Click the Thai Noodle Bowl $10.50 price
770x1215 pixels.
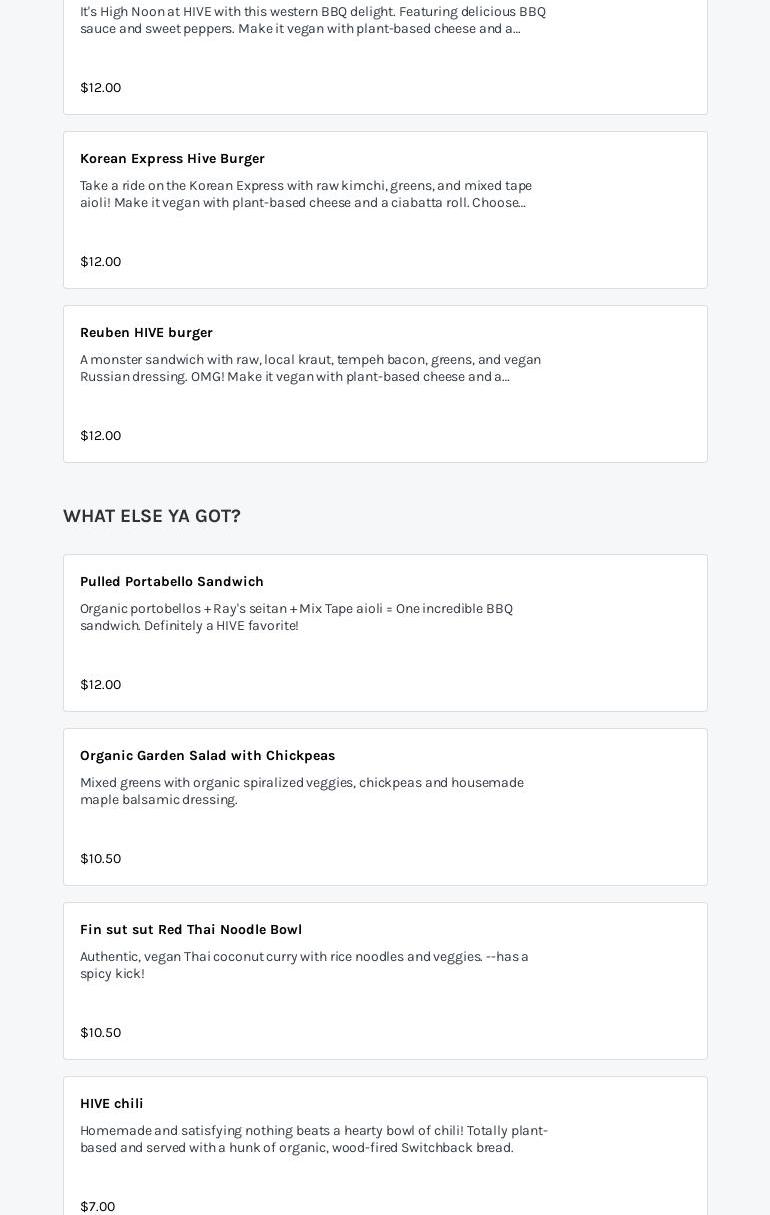[x=100, y=1033]
